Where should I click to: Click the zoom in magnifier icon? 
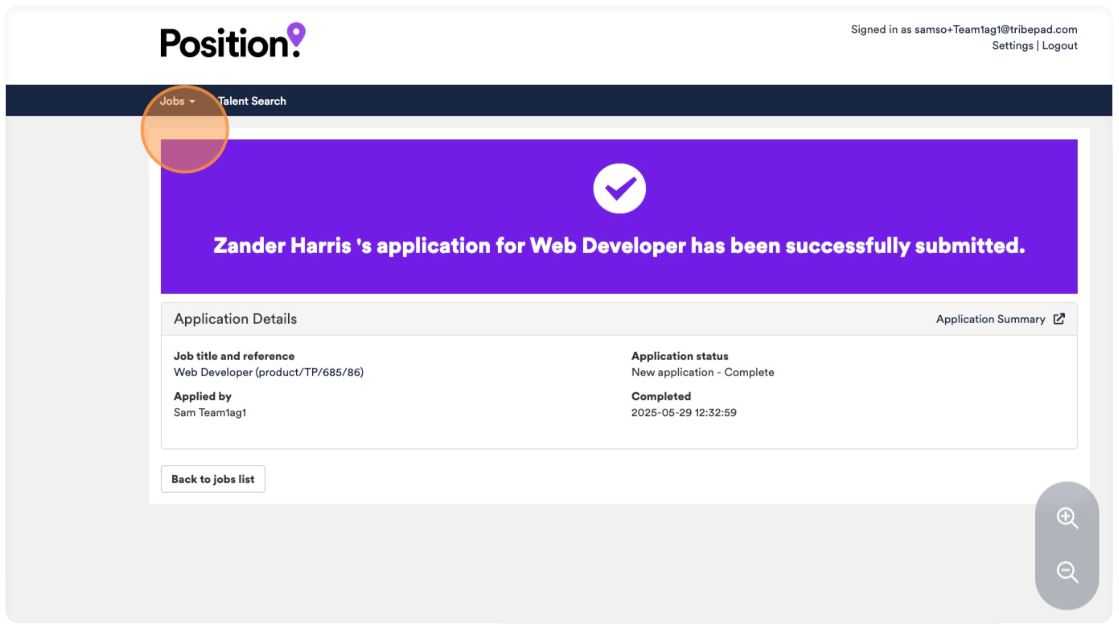1067,518
